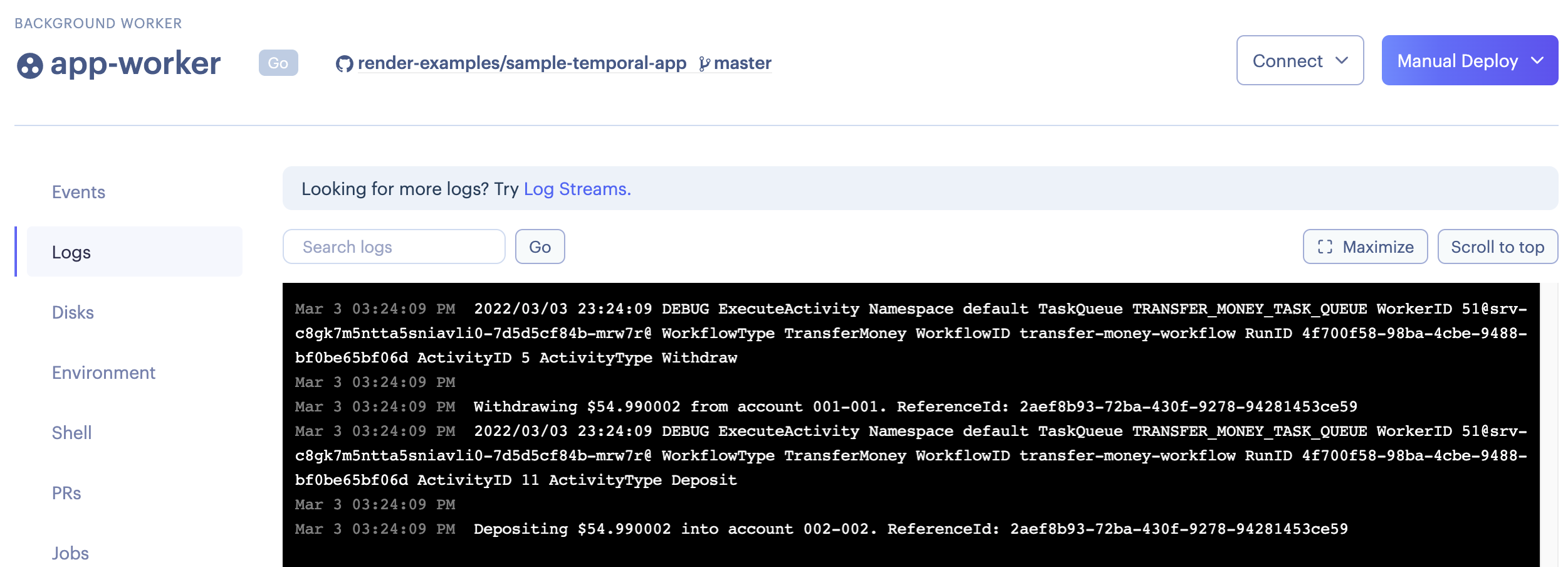Expand the Manual Deploy menu
Viewport: 1568px width, 567px height.
coord(1456,61)
